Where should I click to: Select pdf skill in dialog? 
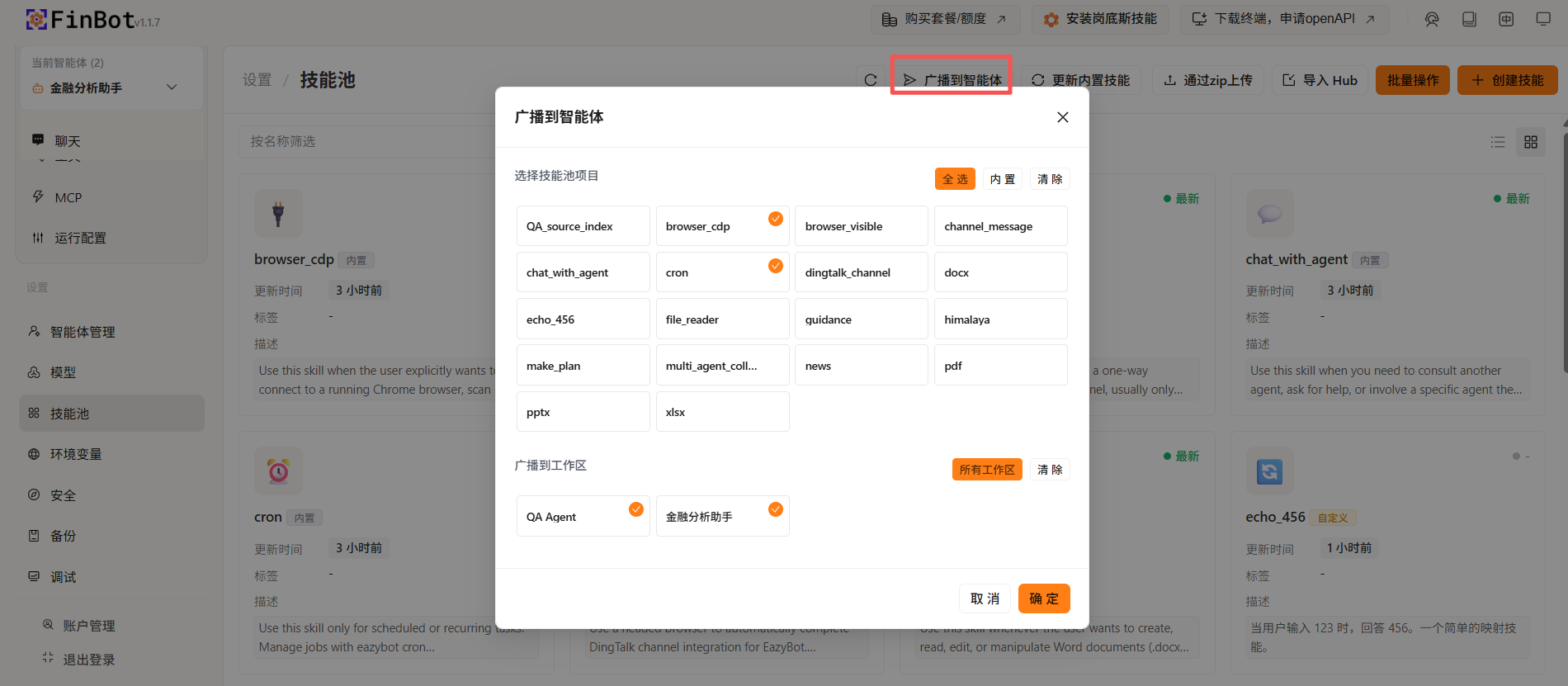[1001, 366]
